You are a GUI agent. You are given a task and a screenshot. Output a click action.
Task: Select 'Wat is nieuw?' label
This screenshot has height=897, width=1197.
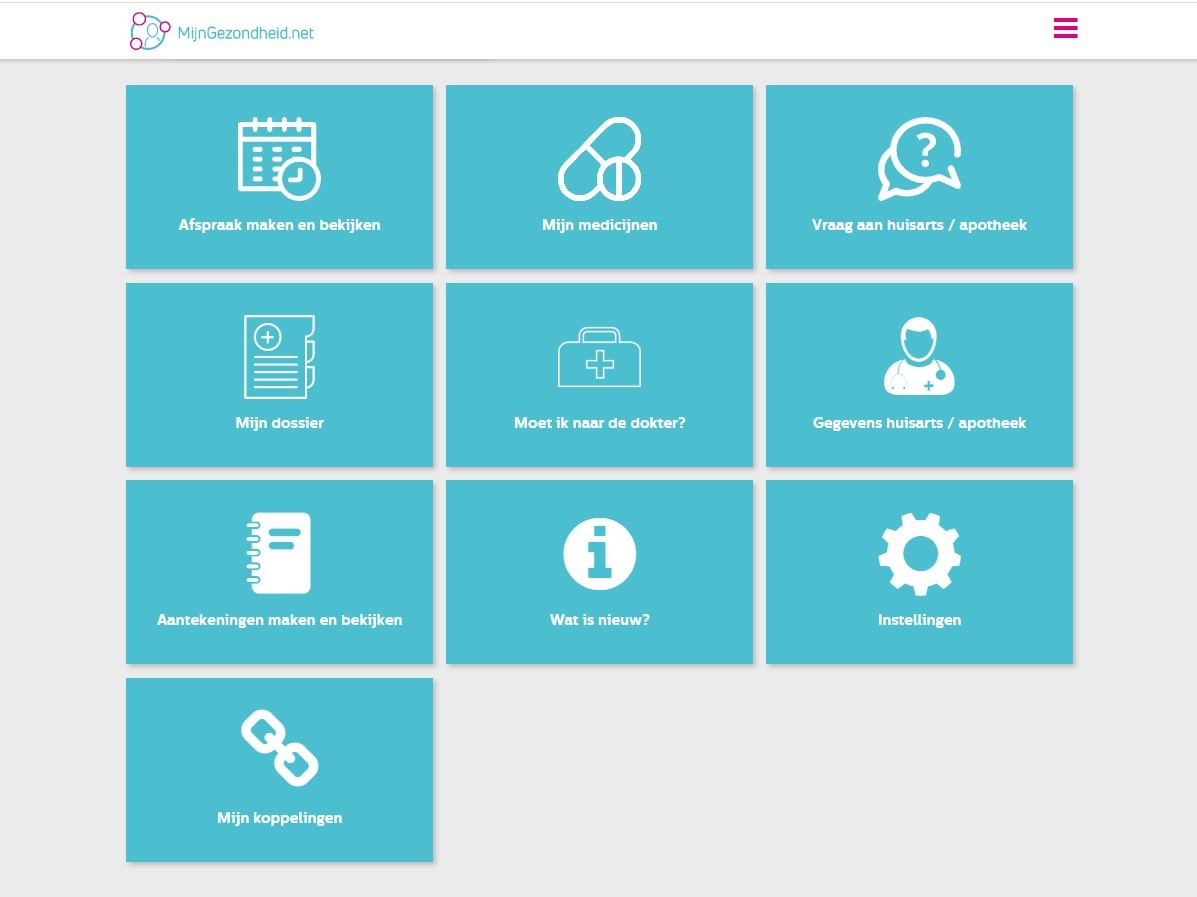[x=599, y=619]
